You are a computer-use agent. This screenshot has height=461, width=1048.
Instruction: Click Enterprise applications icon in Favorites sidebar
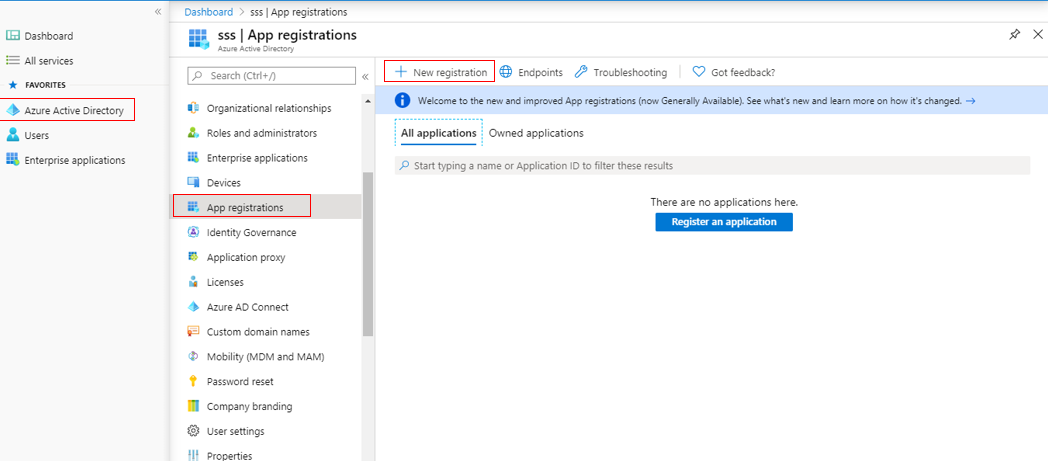[13, 160]
